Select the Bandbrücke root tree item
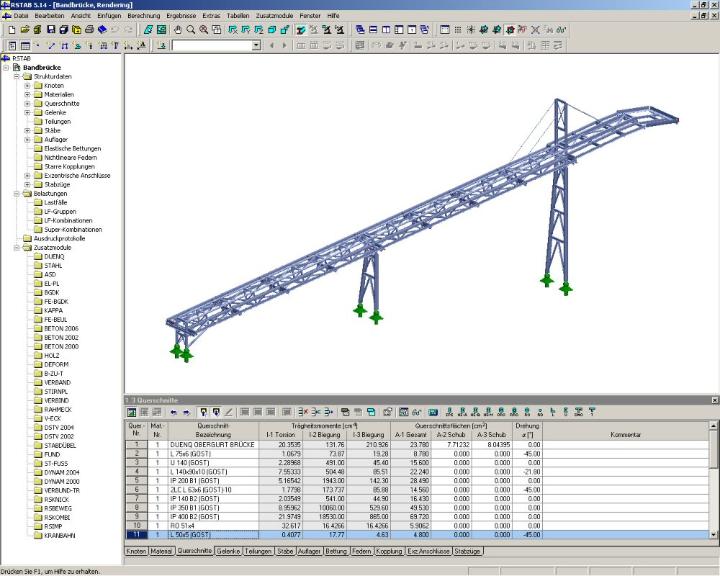The width and height of the screenshot is (720, 576). tap(42, 68)
